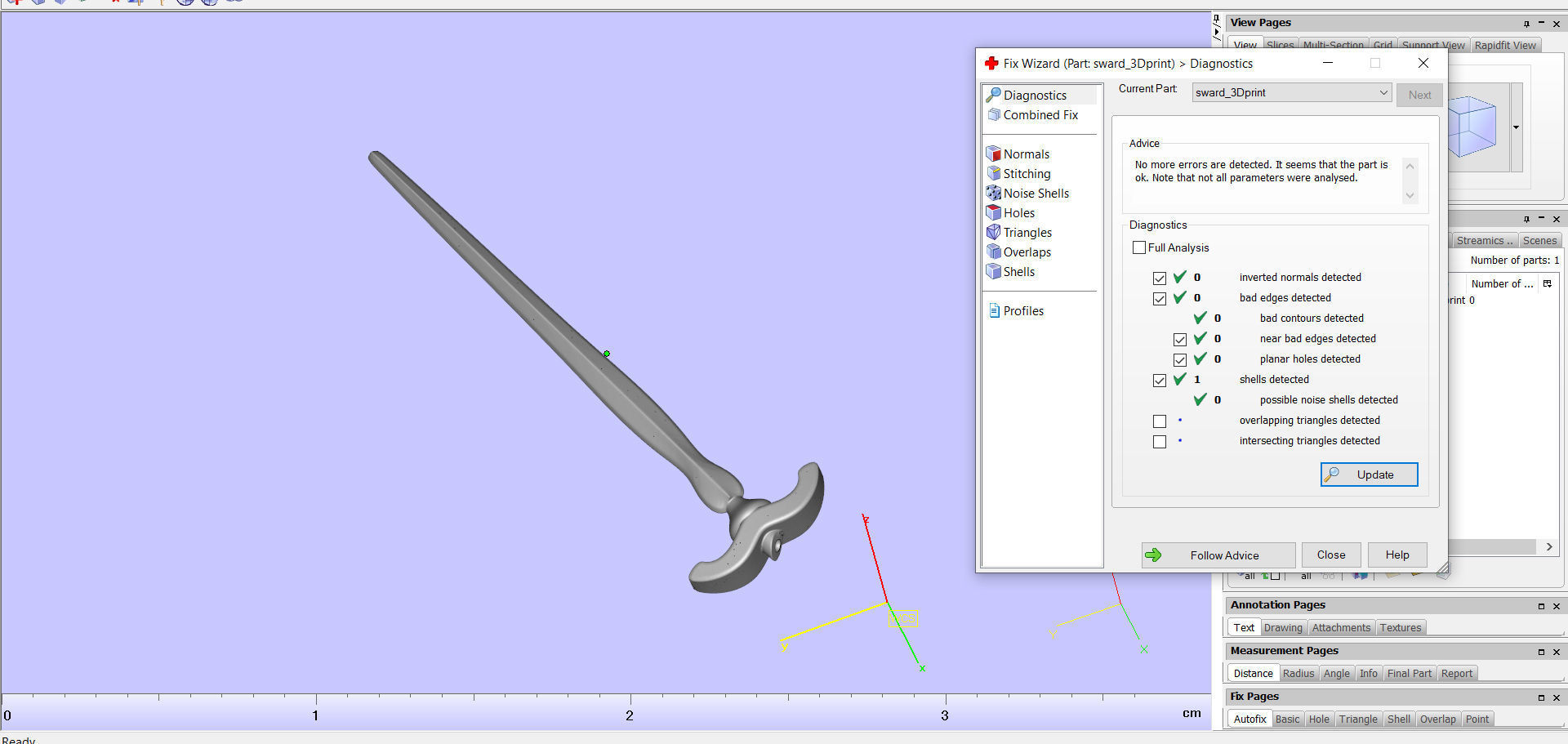Close the Annotation Pages panel
This screenshot has width=1568, height=744.
pyautogui.click(x=1556, y=606)
